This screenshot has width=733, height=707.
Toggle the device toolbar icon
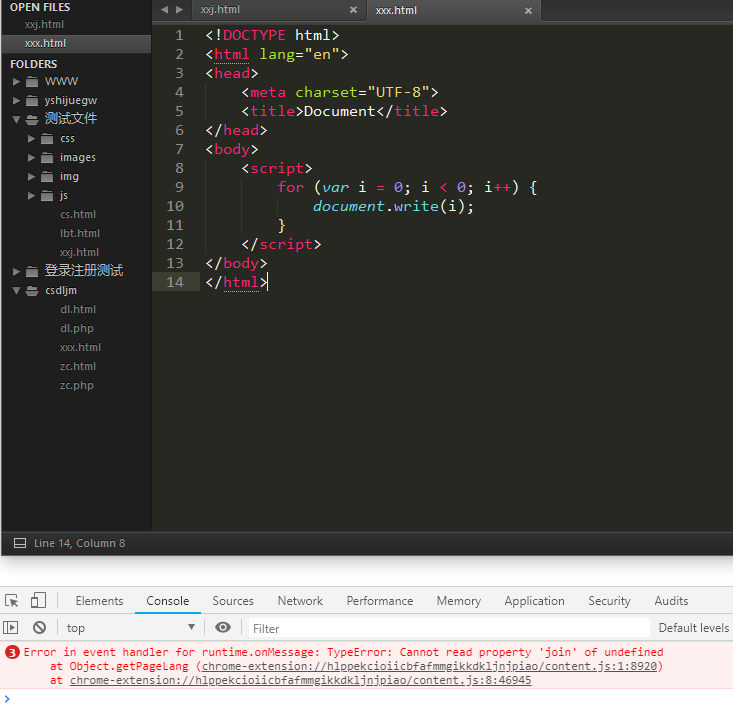click(38, 601)
